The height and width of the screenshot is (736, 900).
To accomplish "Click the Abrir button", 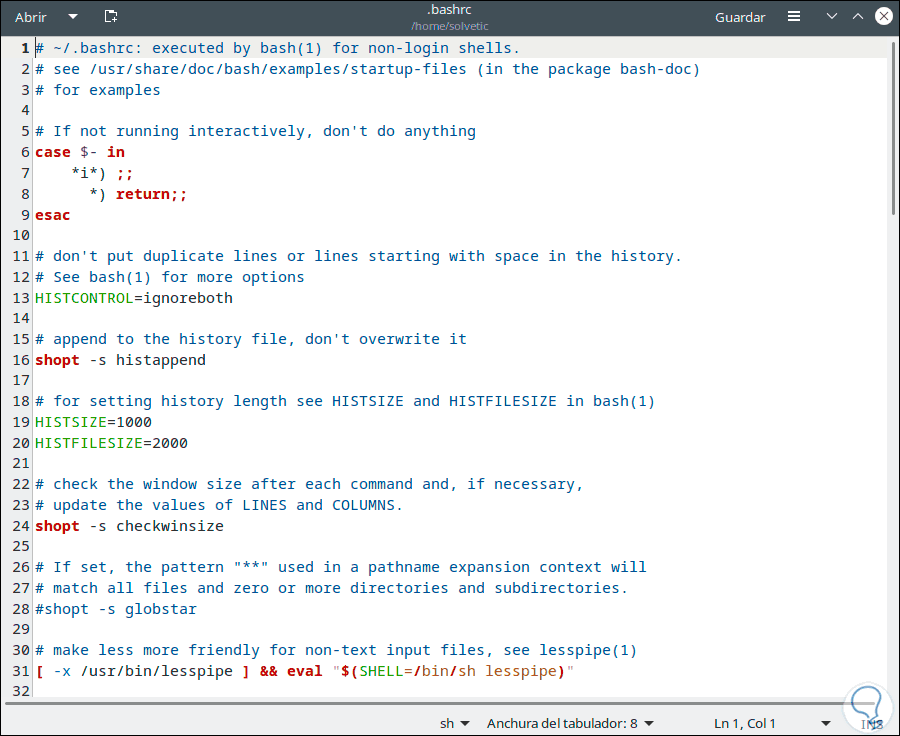I will [31, 17].
